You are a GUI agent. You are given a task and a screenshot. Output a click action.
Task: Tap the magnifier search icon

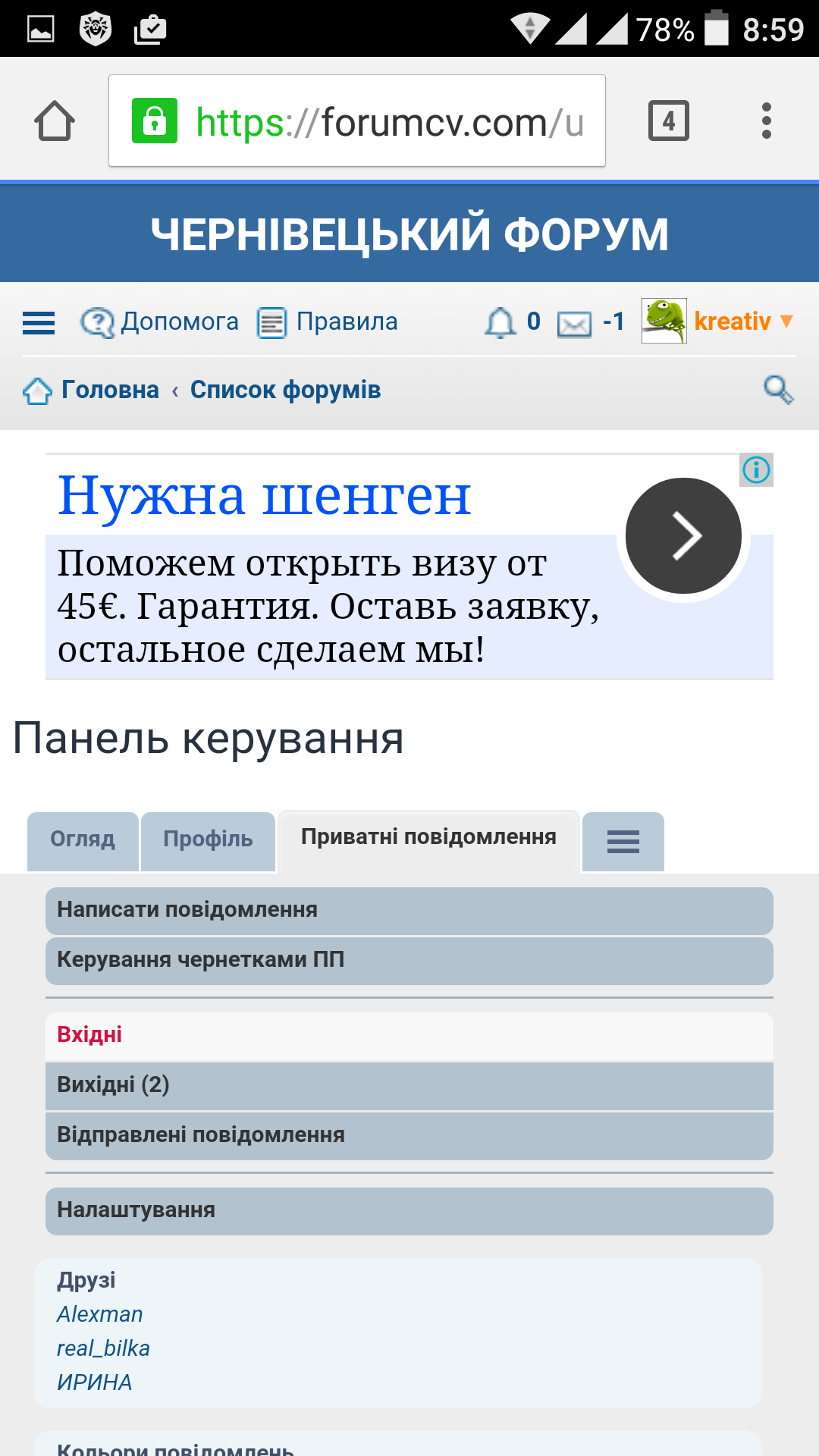point(778,390)
